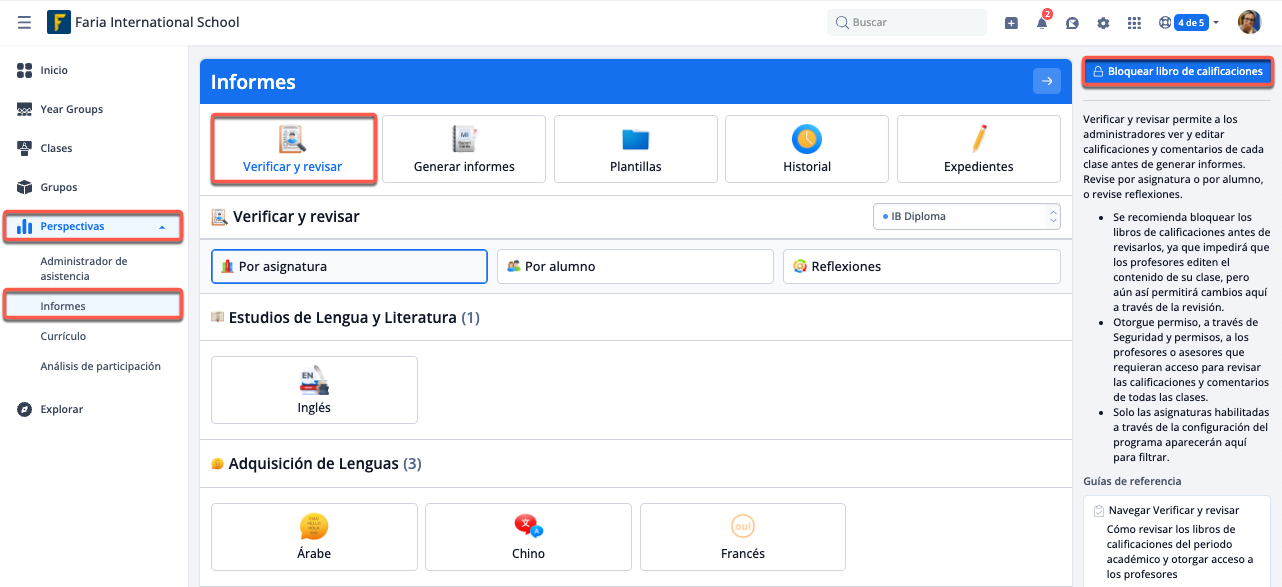Open the school switcher 4 de 5 dropdown

[1190, 23]
